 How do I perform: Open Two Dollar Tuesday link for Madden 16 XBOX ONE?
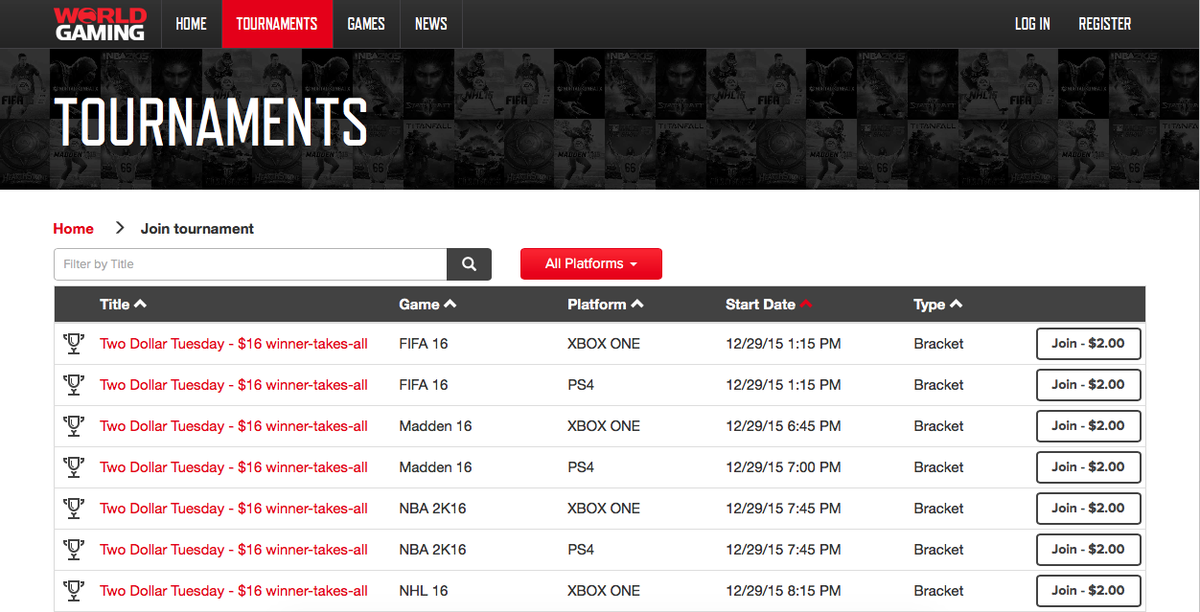[x=234, y=426]
